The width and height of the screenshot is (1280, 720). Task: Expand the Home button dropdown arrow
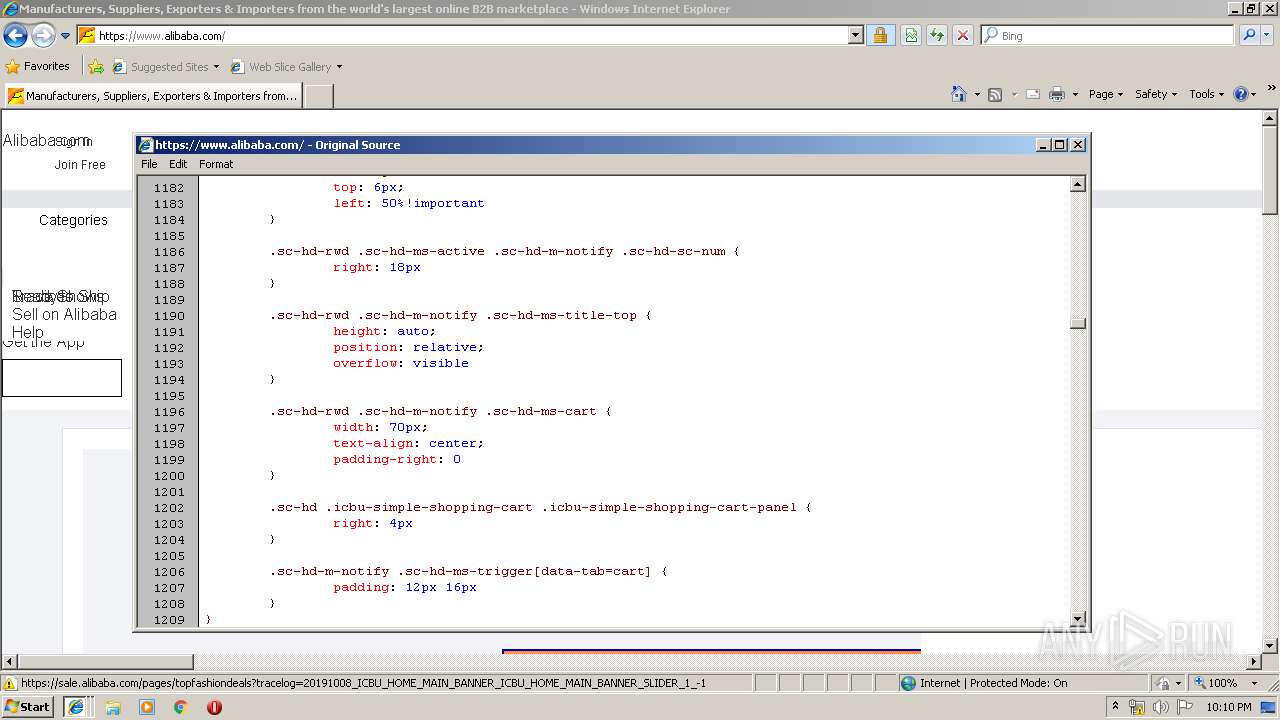tap(977, 94)
